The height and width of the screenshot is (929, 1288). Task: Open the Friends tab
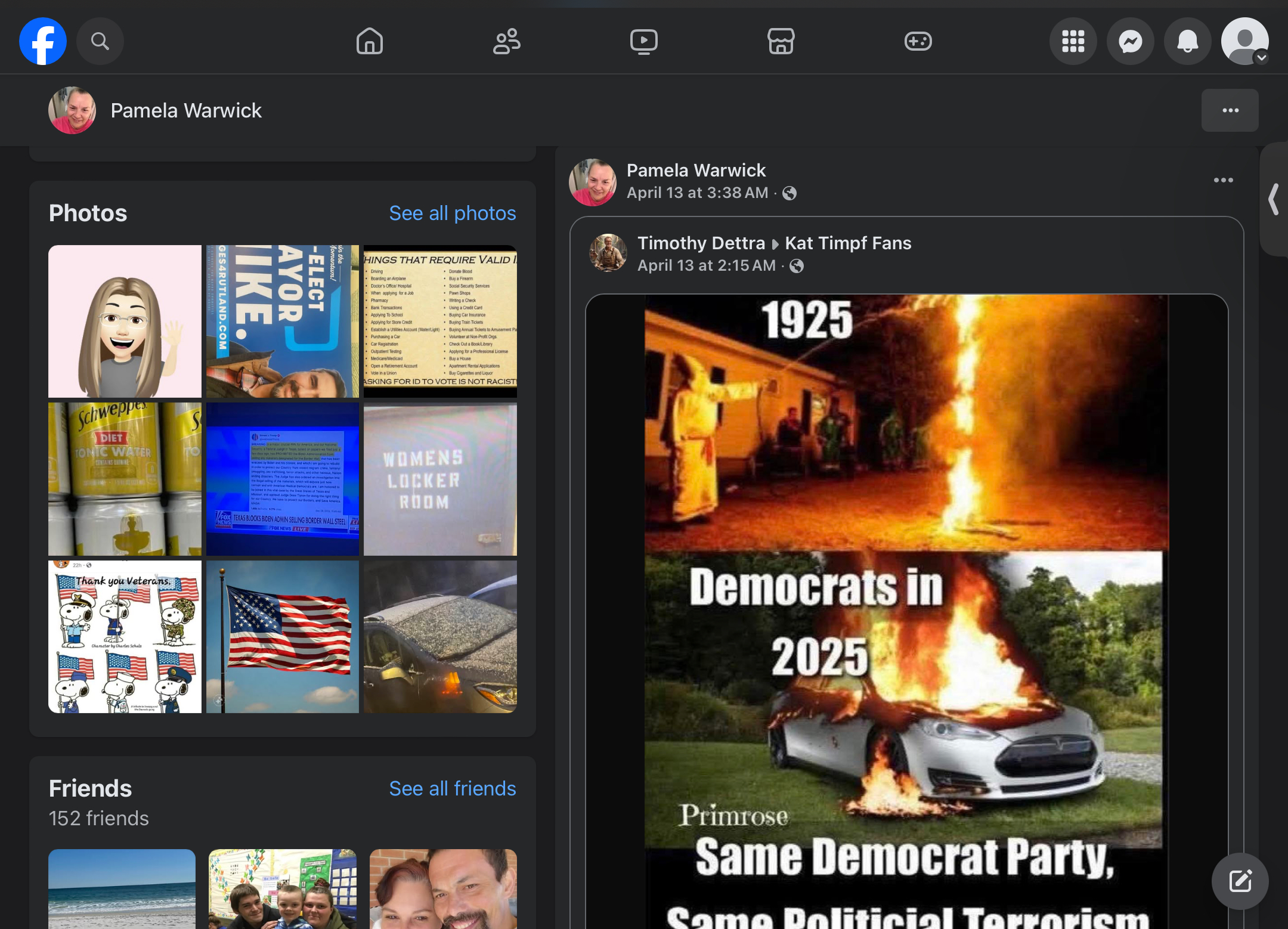[507, 41]
